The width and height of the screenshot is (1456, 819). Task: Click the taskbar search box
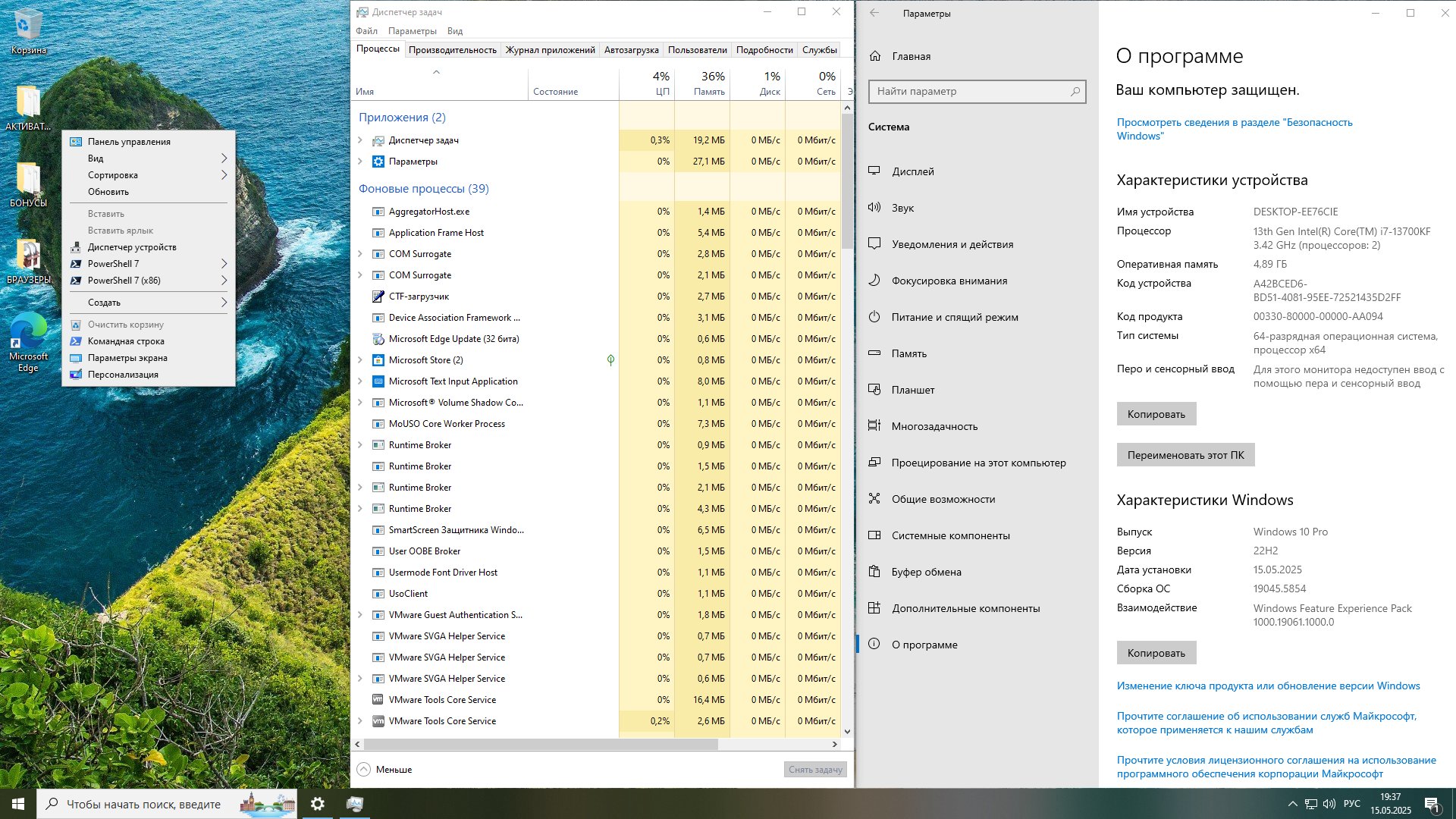pyautogui.click(x=168, y=804)
